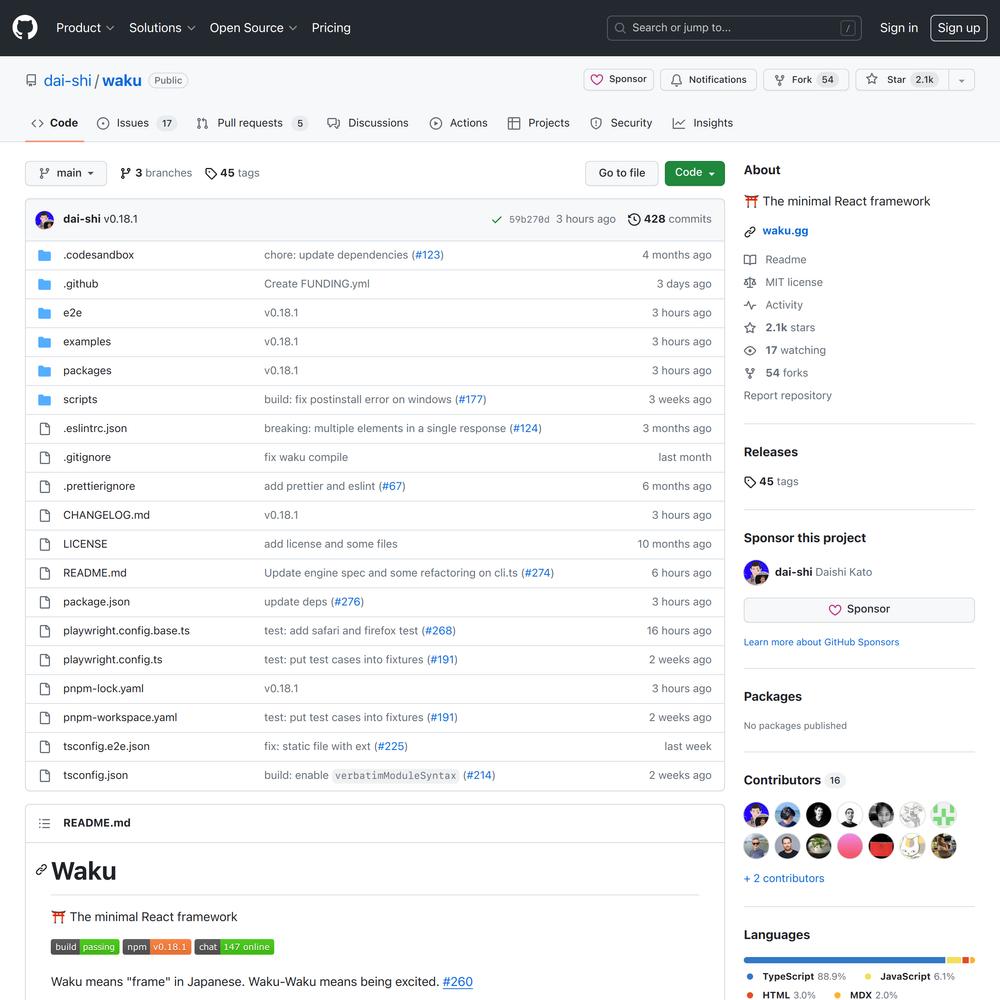Click the README outline list icon
Viewport: 1000px width, 1000px height.
(x=44, y=823)
